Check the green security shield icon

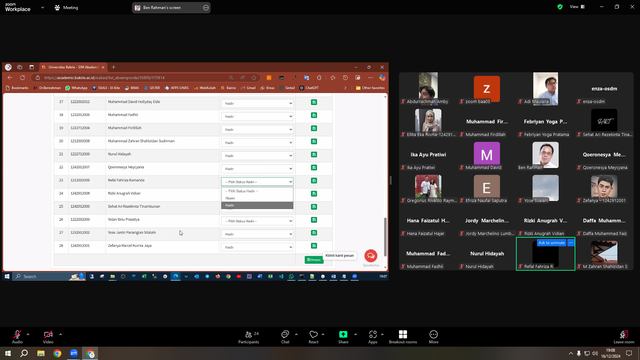click(x=560, y=7)
